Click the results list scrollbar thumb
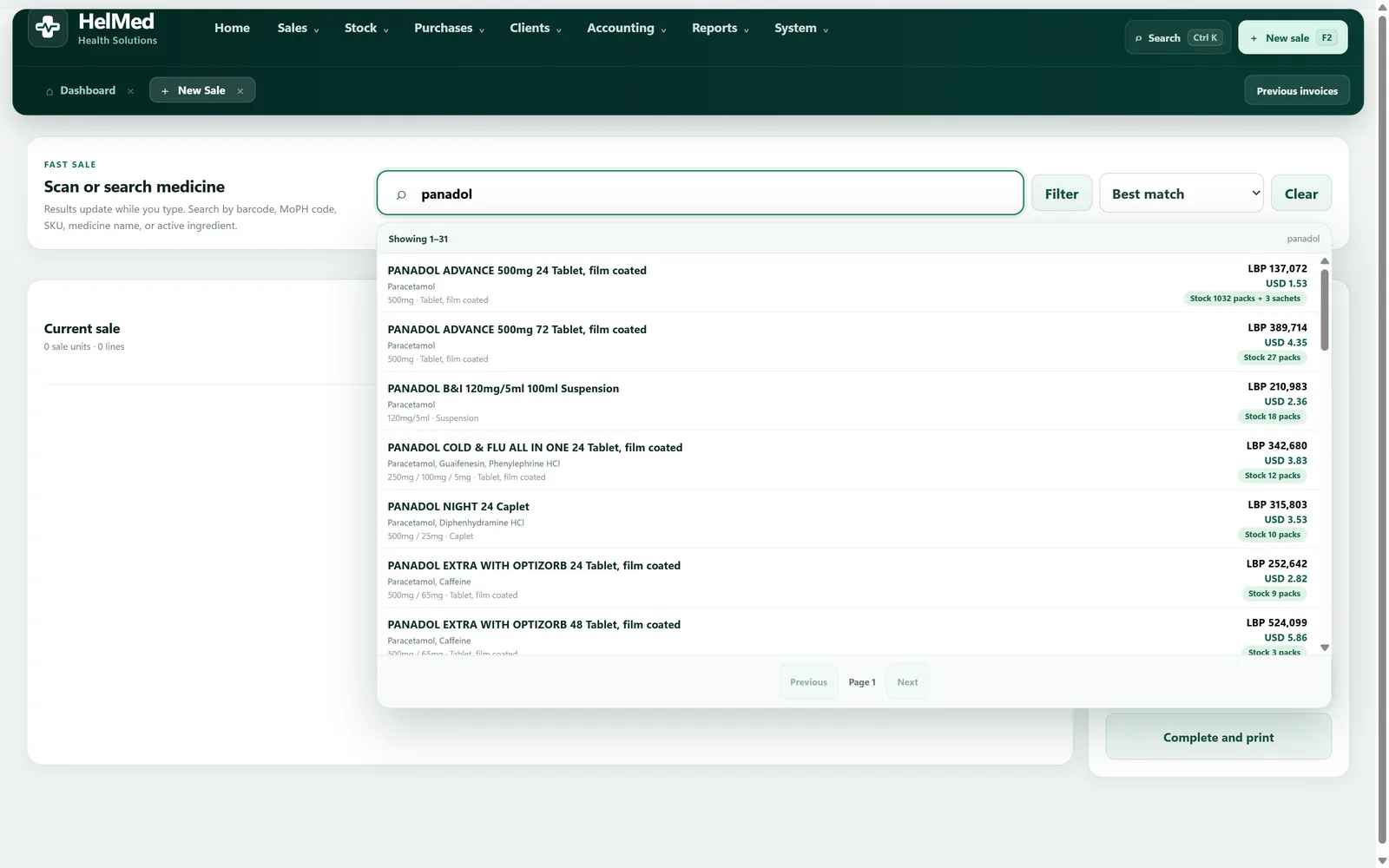Viewport: 1389px width, 868px height. [1325, 310]
